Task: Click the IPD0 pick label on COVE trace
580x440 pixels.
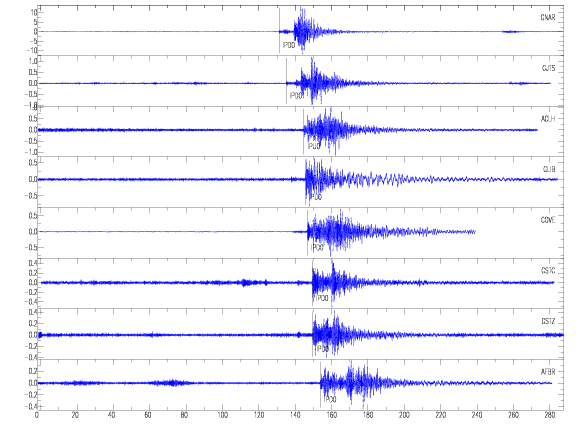Action: tap(317, 247)
